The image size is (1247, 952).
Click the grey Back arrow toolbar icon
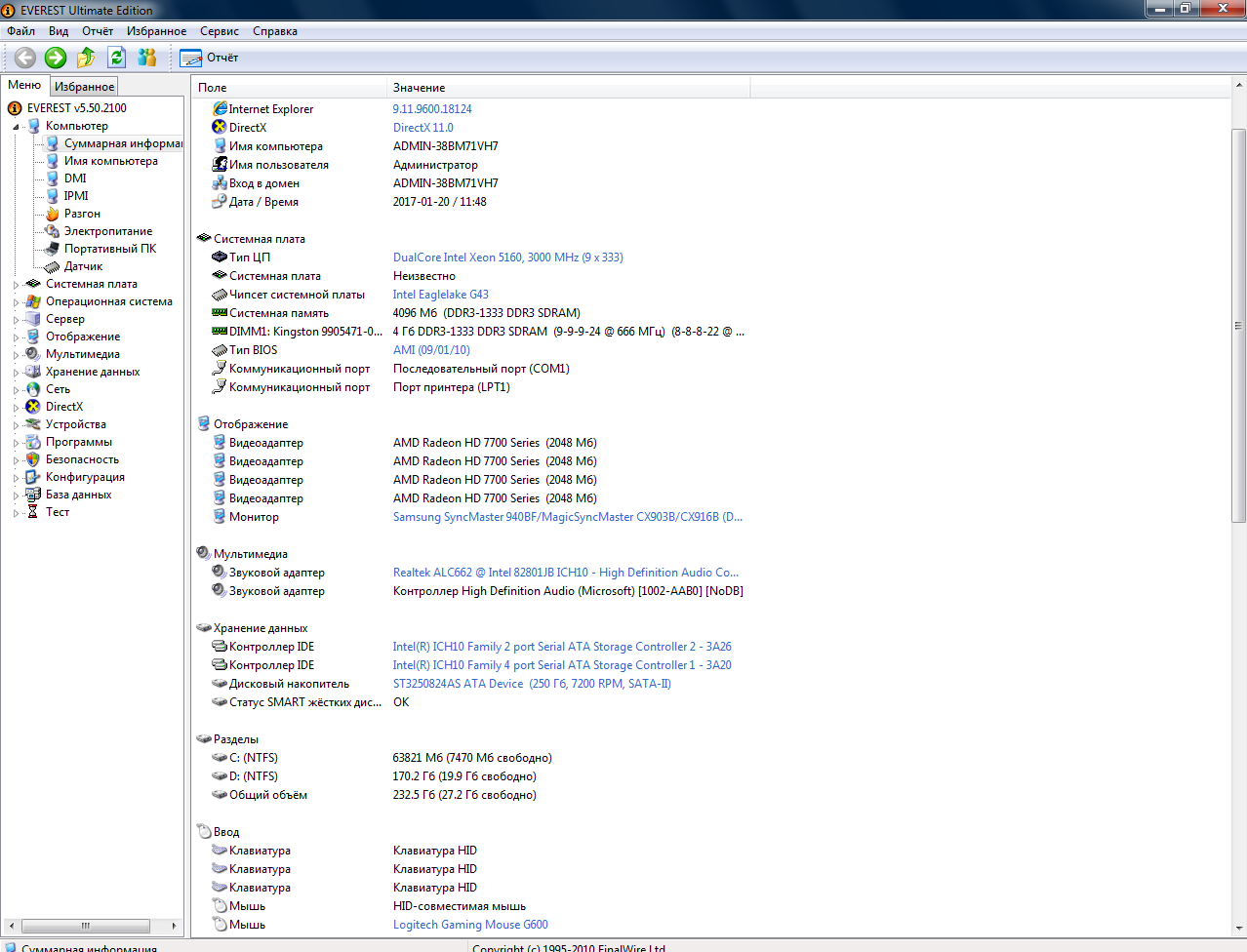coord(25,58)
